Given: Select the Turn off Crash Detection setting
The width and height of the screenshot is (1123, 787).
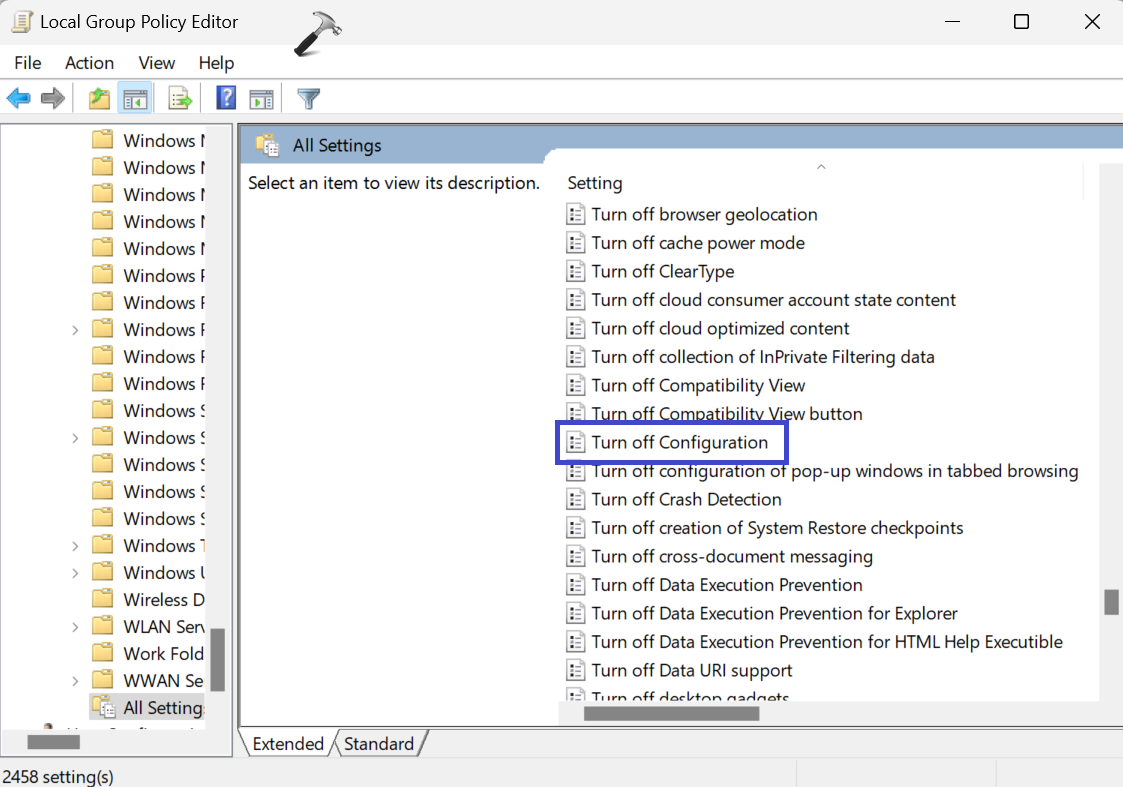Looking at the screenshot, I should click(x=686, y=499).
